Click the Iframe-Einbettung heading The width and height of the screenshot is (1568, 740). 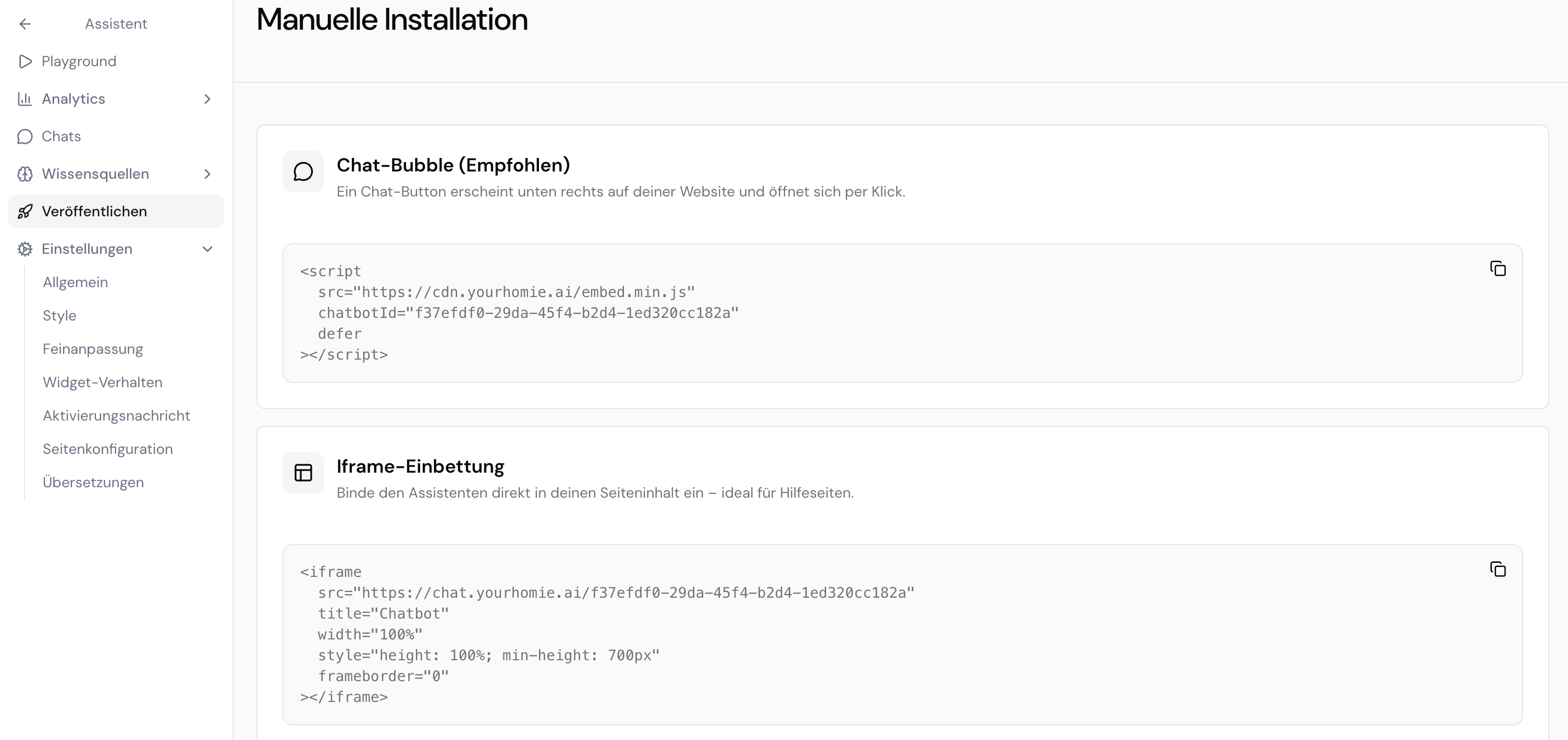[421, 466]
